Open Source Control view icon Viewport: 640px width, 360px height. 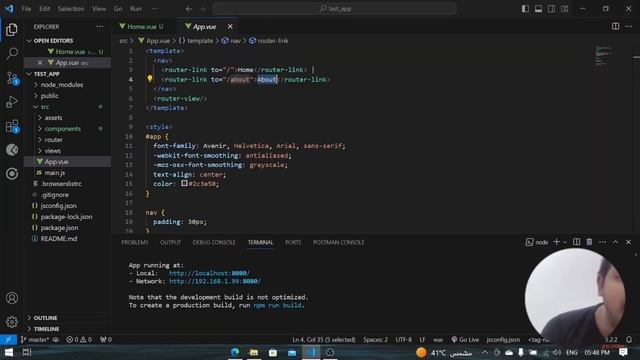coord(12,78)
